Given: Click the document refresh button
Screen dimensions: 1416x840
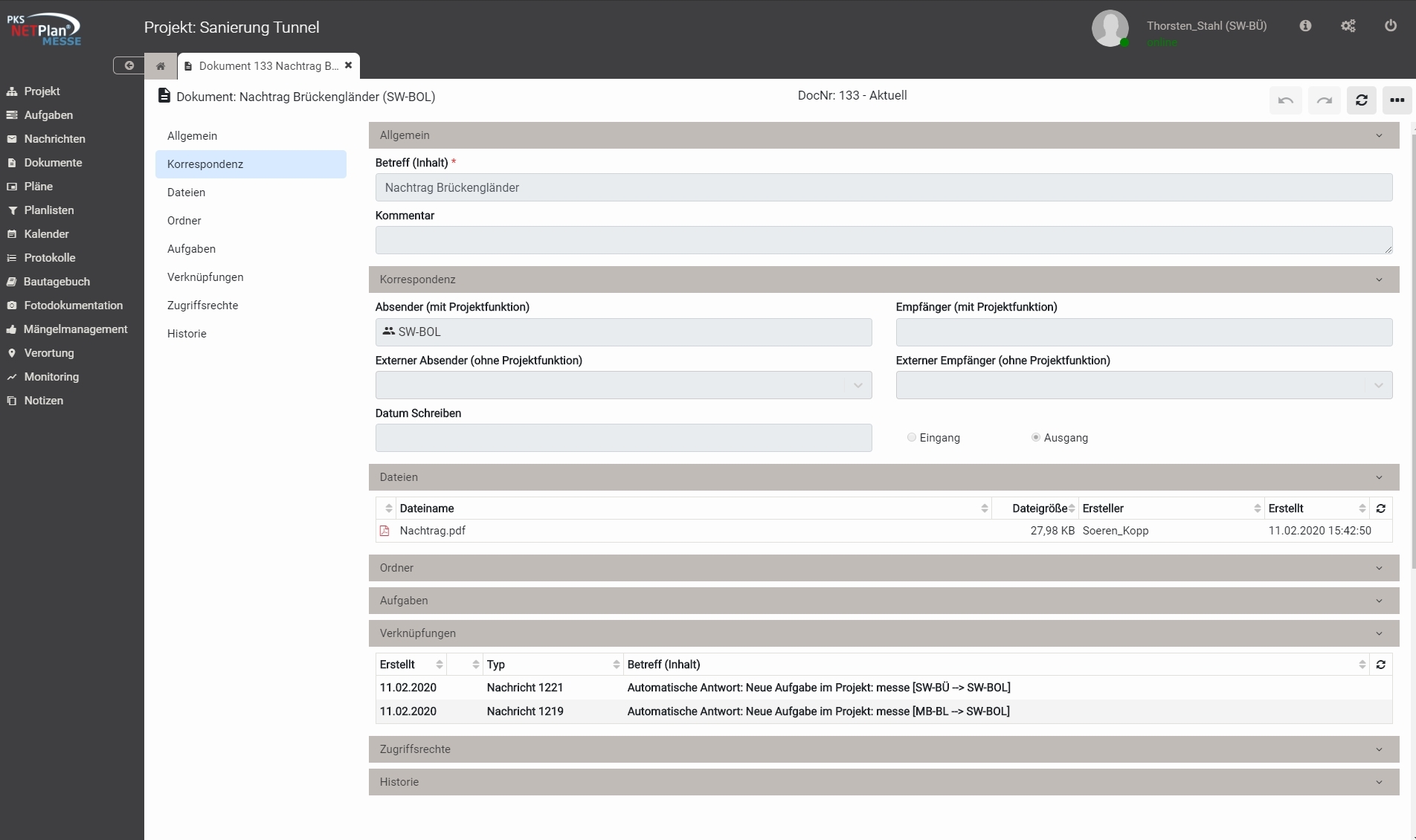Looking at the screenshot, I should [x=1362, y=100].
